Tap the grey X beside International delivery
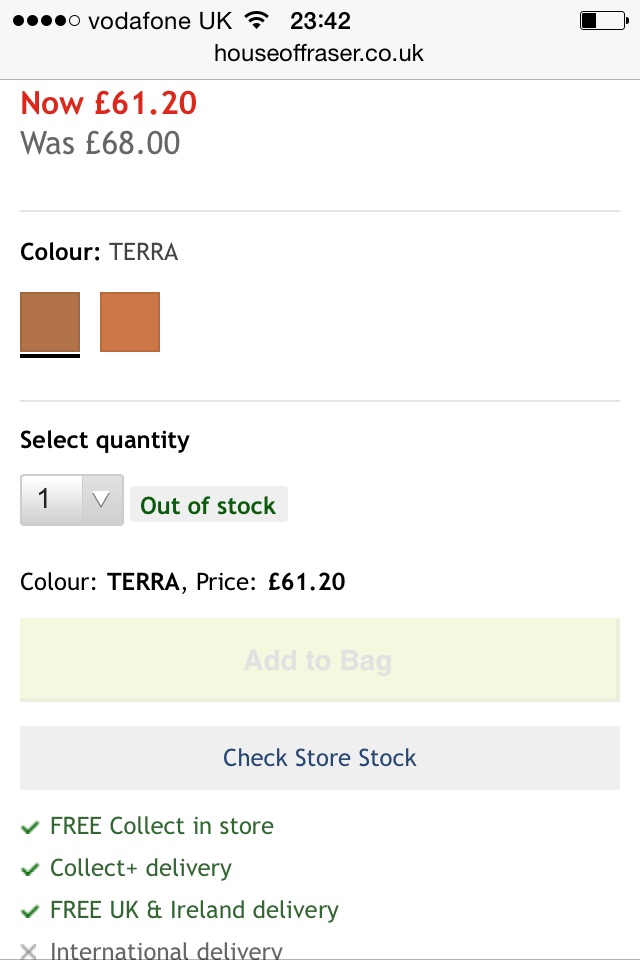The width and height of the screenshot is (640, 960). tap(29, 951)
